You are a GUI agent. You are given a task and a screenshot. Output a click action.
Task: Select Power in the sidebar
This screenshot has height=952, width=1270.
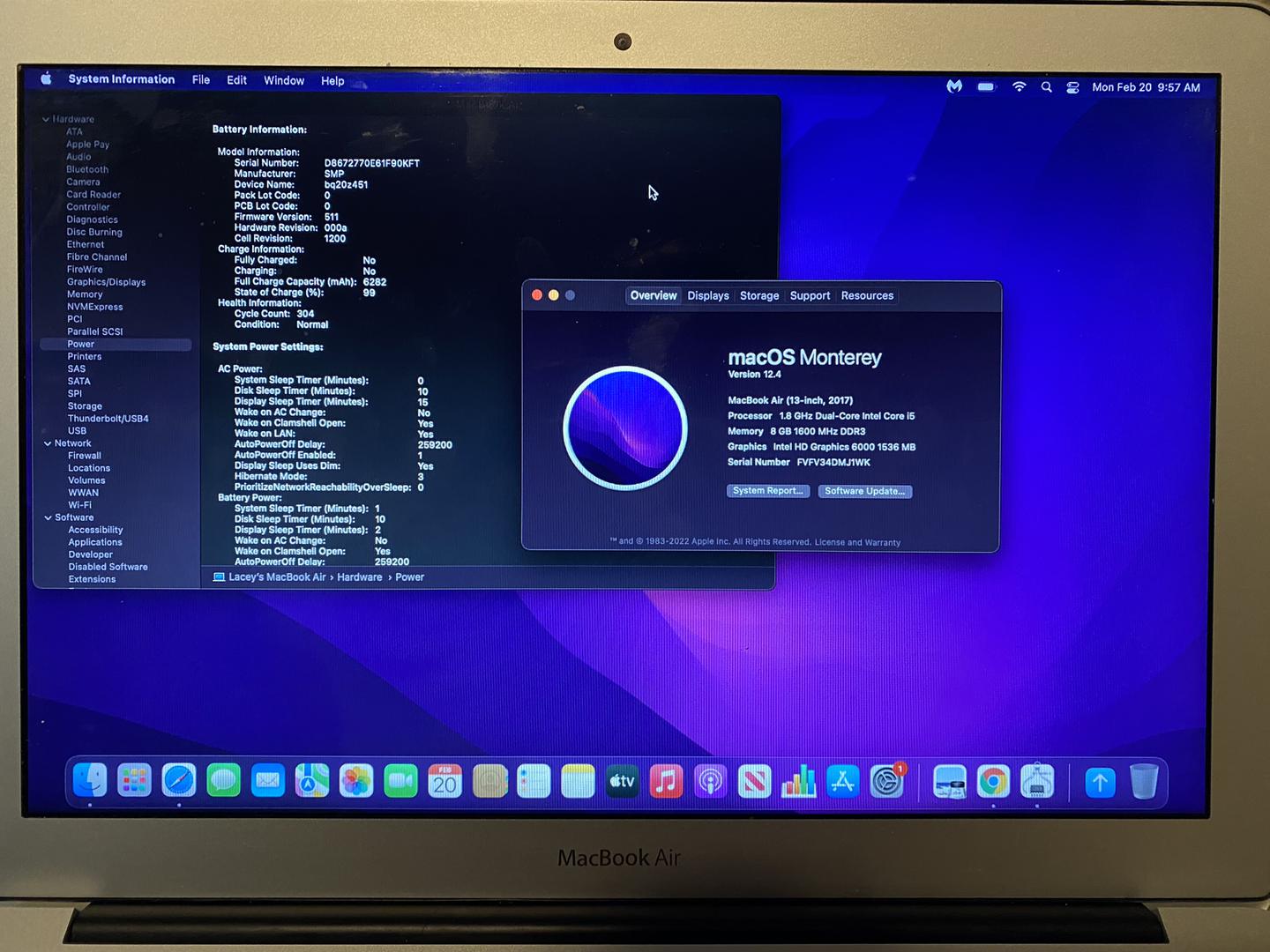(x=116, y=344)
